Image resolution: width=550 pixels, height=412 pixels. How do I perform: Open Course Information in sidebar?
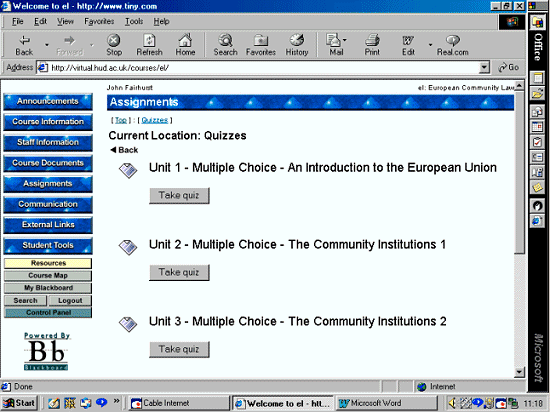click(x=48, y=122)
